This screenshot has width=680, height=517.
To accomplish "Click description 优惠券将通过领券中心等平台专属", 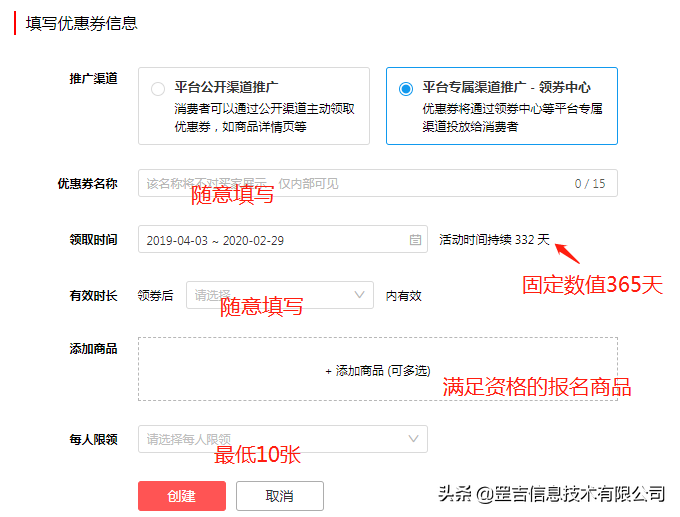I will pyautogui.click(x=513, y=108).
